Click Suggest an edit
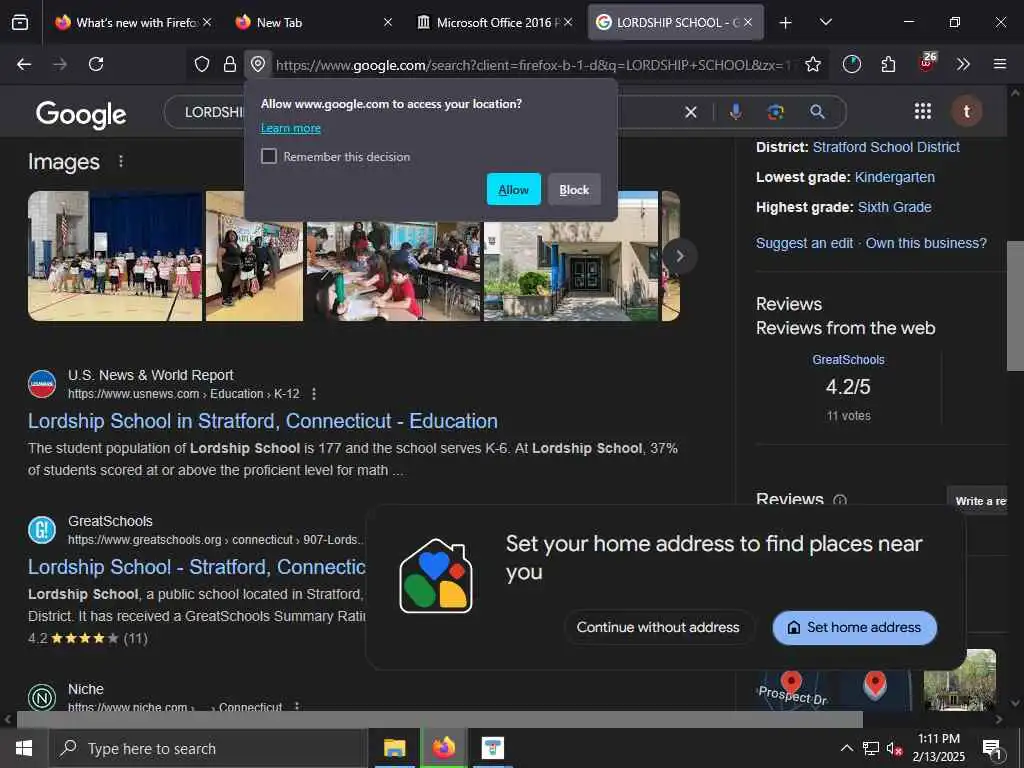The width and height of the screenshot is (1024, 768). click(804, 243)
